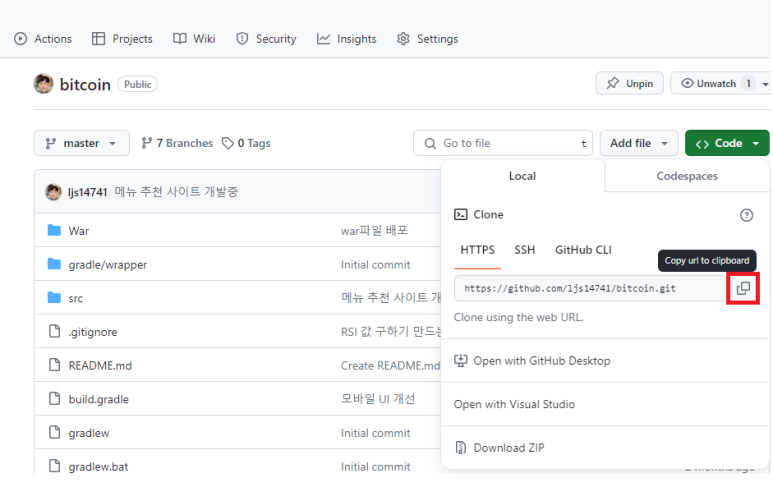Open the src folder
Viewport: 773px width, 487px height.
pos(75,298)
